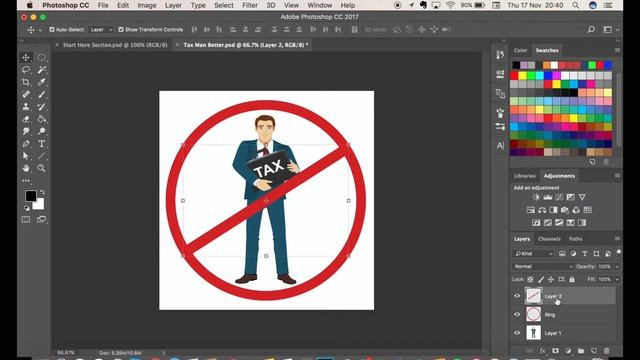Toggle lock all padlock icon
This screenshot has width=640, height=360.
pos(572,280)
